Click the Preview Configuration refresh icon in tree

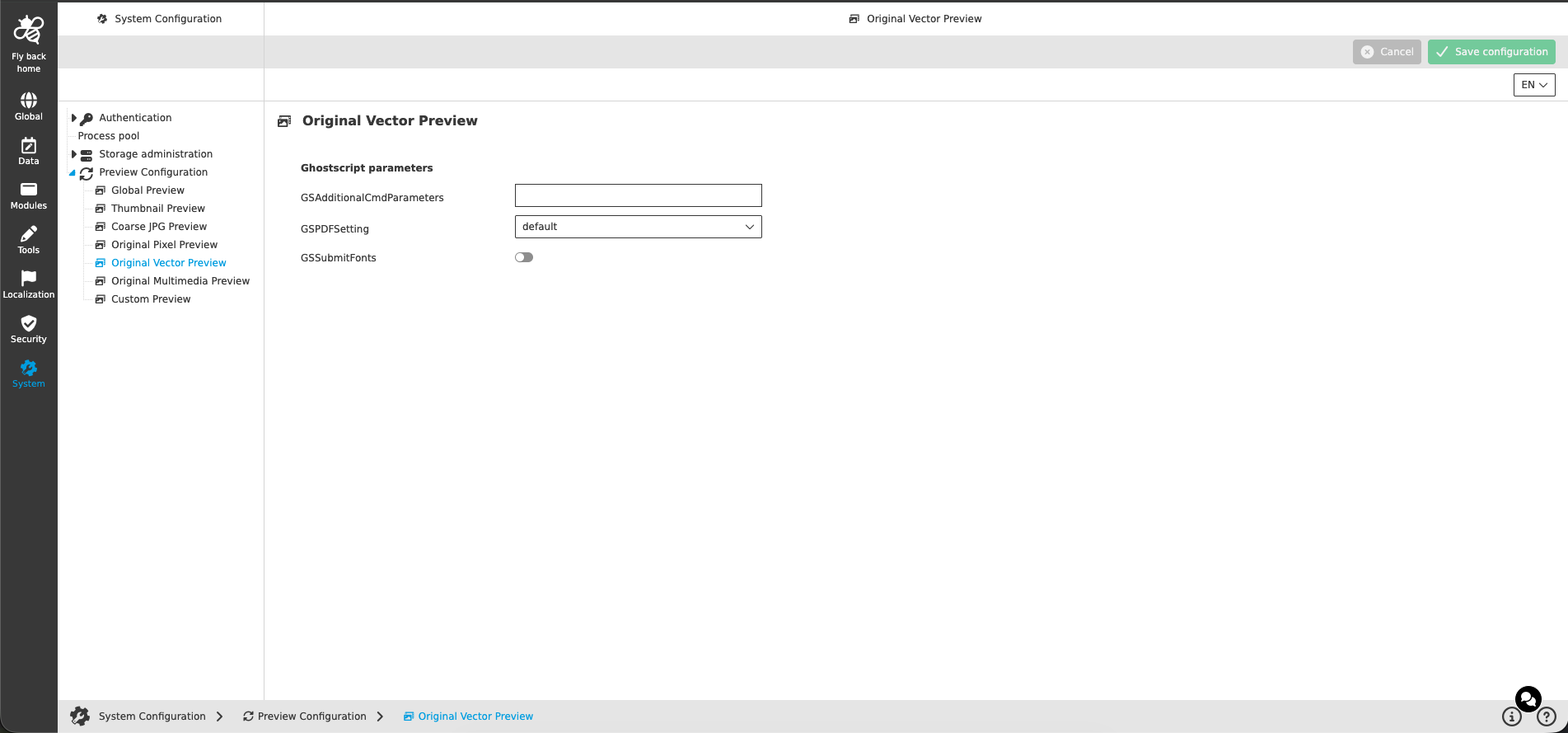click(x=87, y=173)
